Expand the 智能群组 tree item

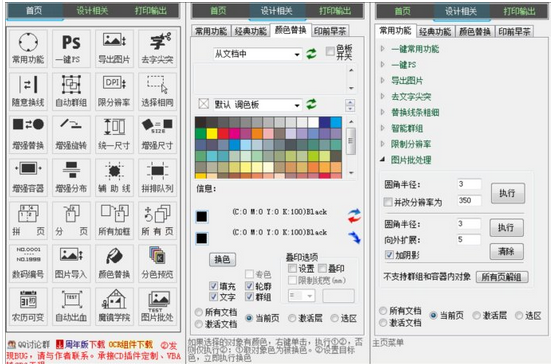[407, 128]
